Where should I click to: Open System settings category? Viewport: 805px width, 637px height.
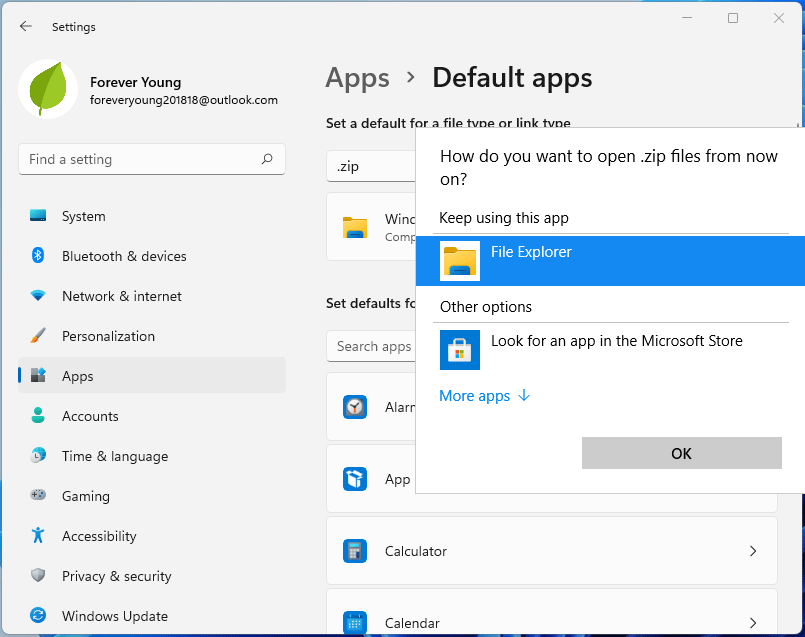(x=152, y=216)
